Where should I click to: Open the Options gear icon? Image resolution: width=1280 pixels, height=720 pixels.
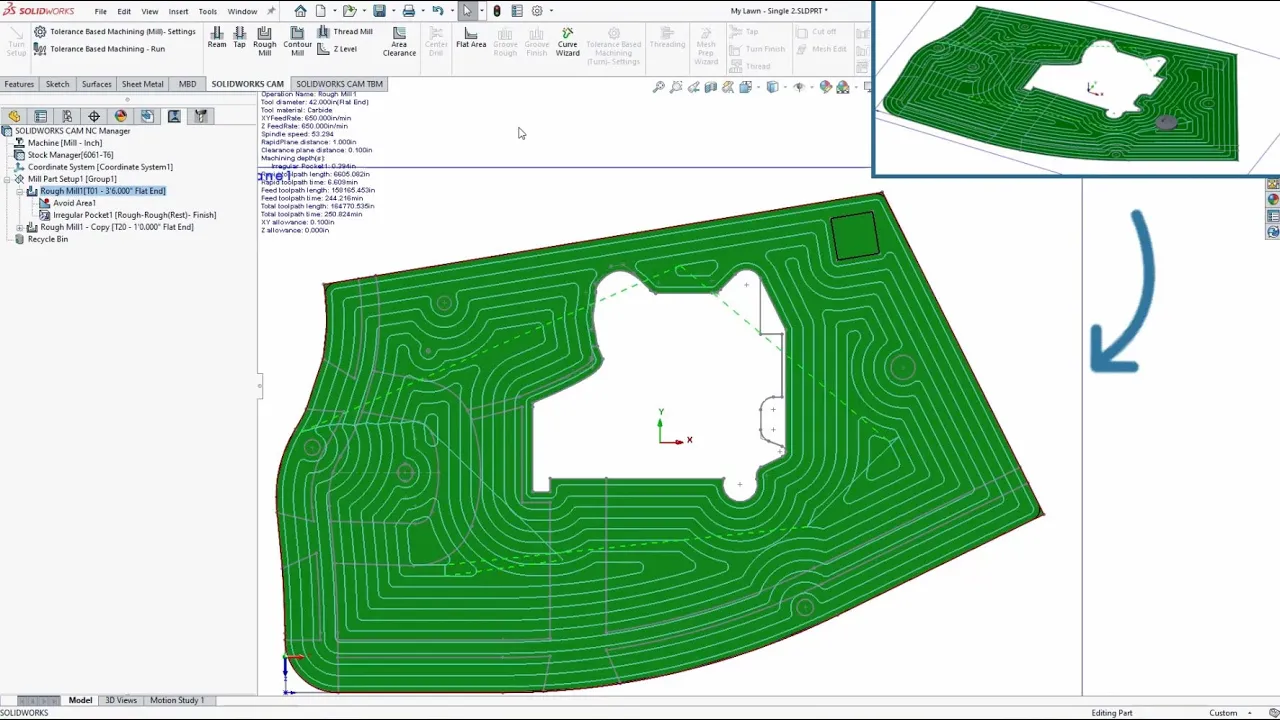[x=537, y=11]
